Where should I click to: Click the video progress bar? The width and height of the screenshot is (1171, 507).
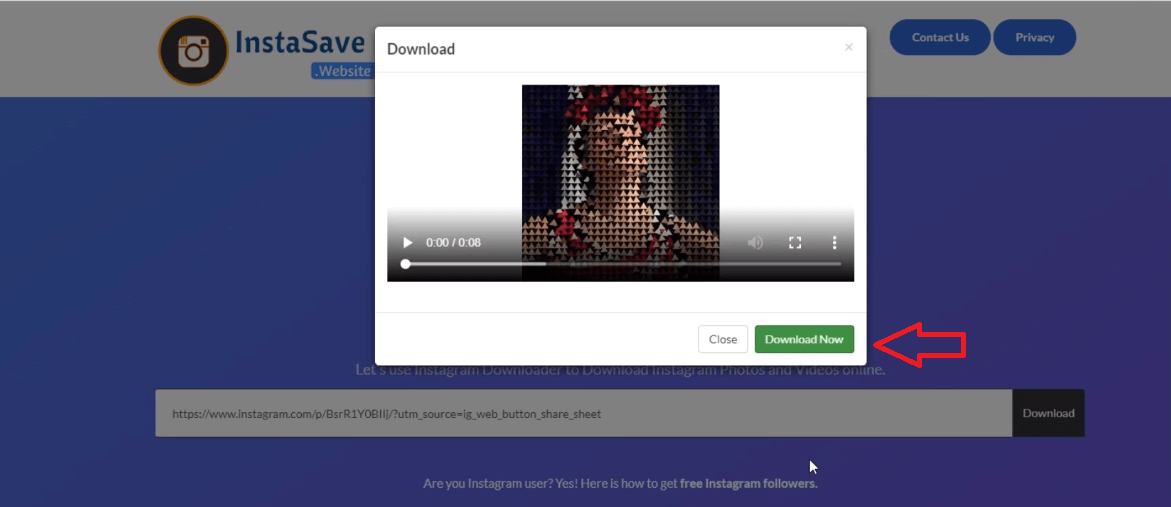(x=623, y=264)
